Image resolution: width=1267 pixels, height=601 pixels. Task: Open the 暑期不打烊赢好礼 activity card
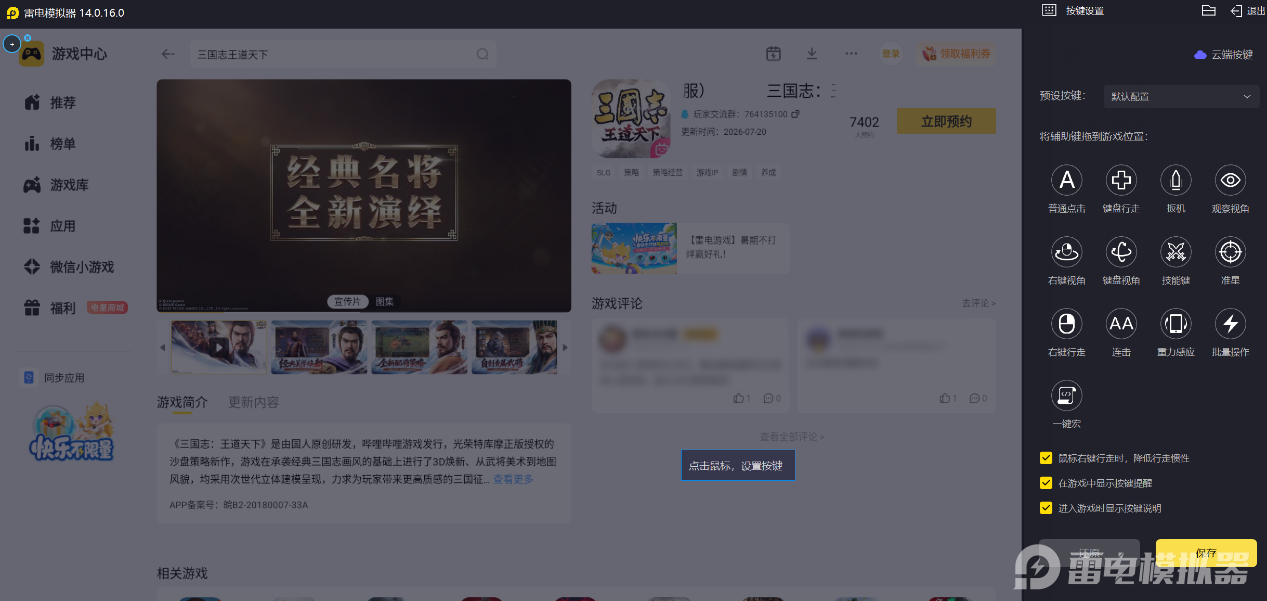coord(690,248)
